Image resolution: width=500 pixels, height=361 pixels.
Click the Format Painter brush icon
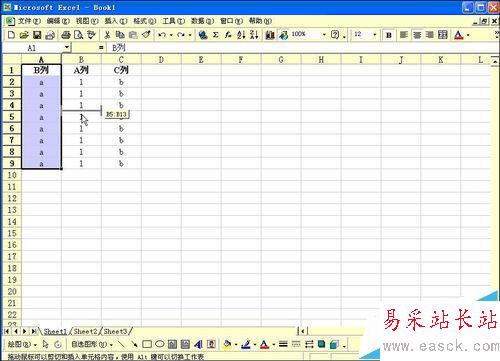(146, 35)
